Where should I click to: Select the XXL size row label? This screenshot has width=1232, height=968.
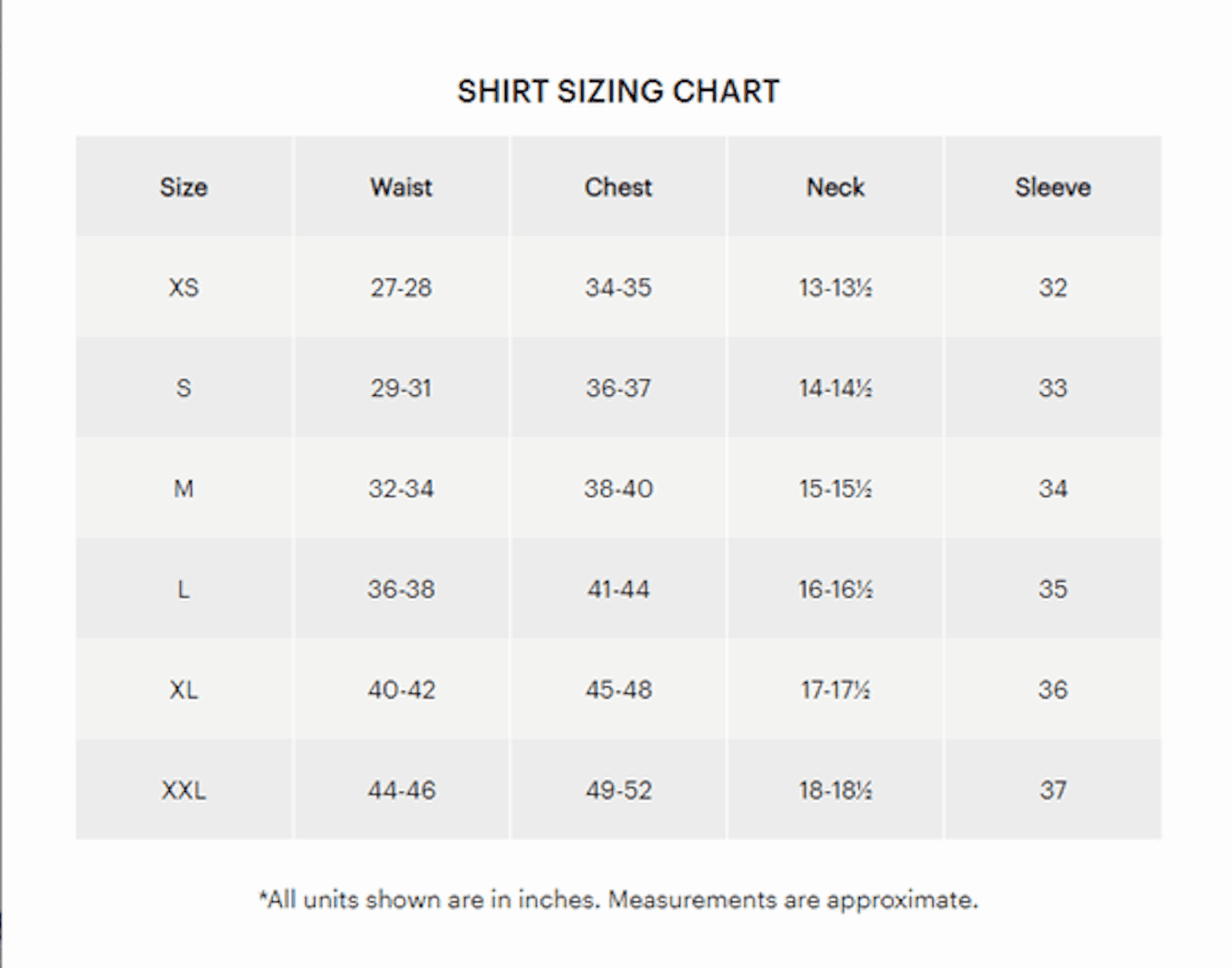point(184,790)
